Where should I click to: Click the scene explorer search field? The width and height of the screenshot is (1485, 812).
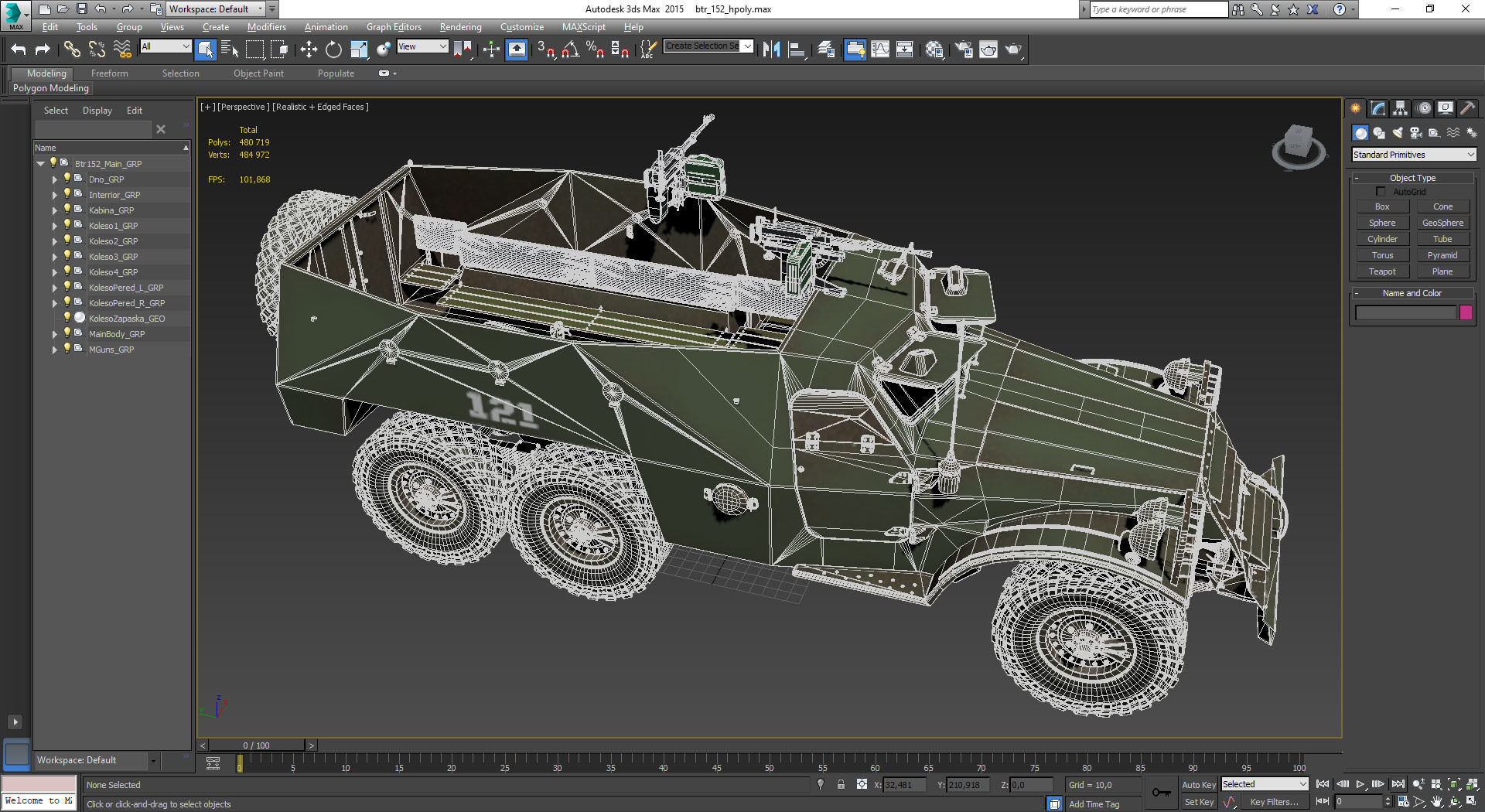tap(93, 129)
